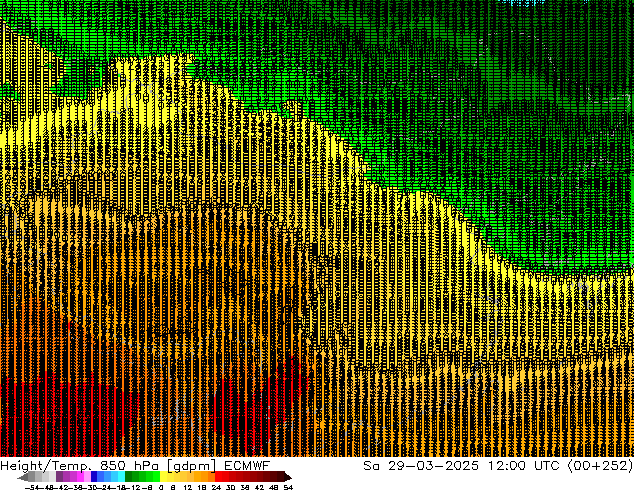This screenshot has height=490, width=634.
Task: Click the 'Sa 29-03-2025 12:00 UTC (00+252)' timestamp
Action: [x=498, y=466]
